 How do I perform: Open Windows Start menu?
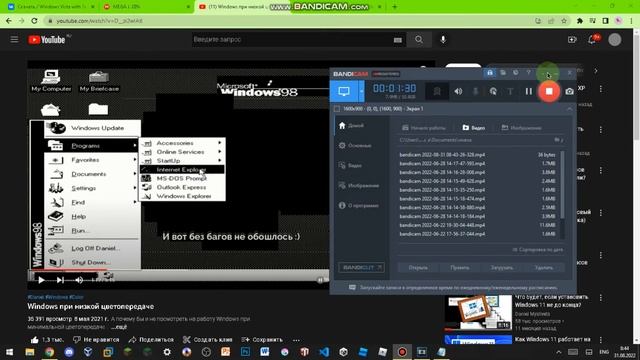tap(9, 352)
